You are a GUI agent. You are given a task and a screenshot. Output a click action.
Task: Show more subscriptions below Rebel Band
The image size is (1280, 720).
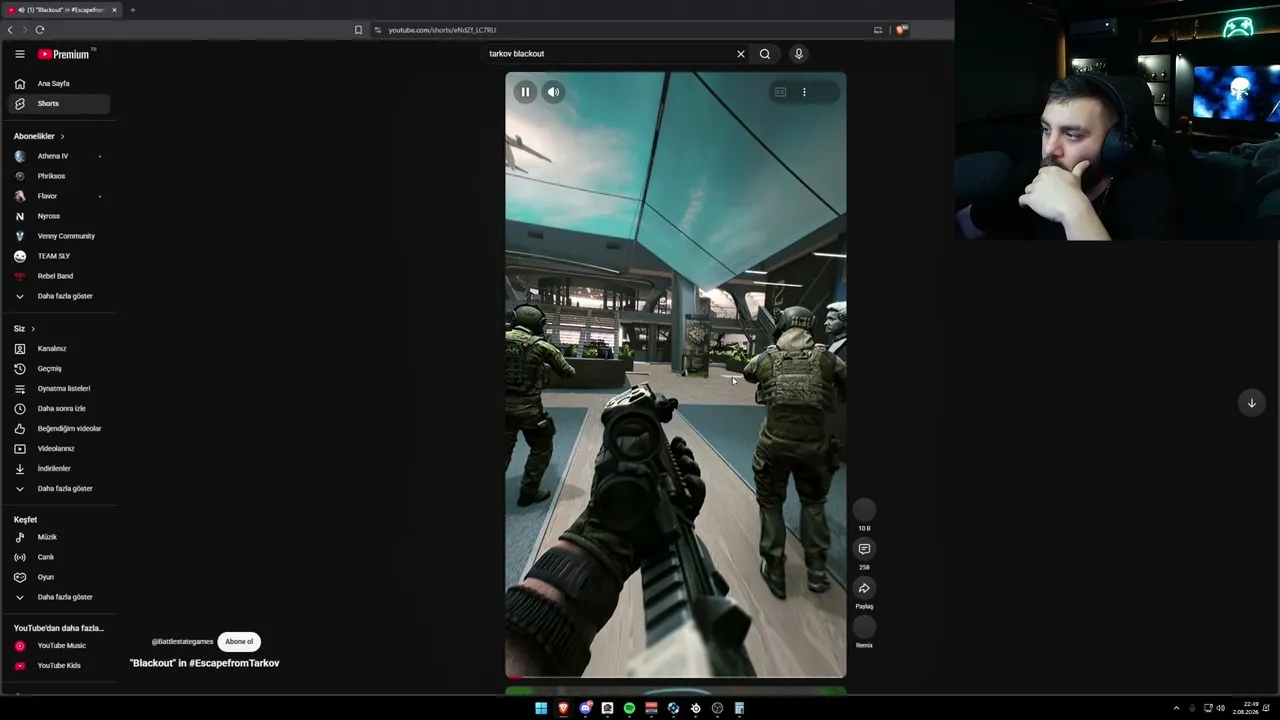tap(60, 296)
